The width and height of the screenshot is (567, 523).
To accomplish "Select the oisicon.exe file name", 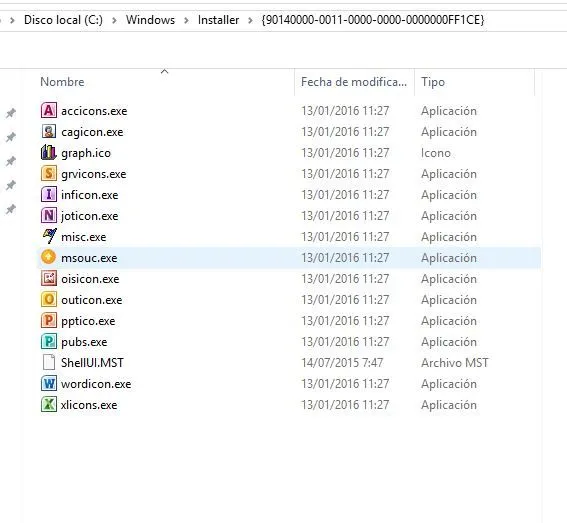I will (90, 278).
